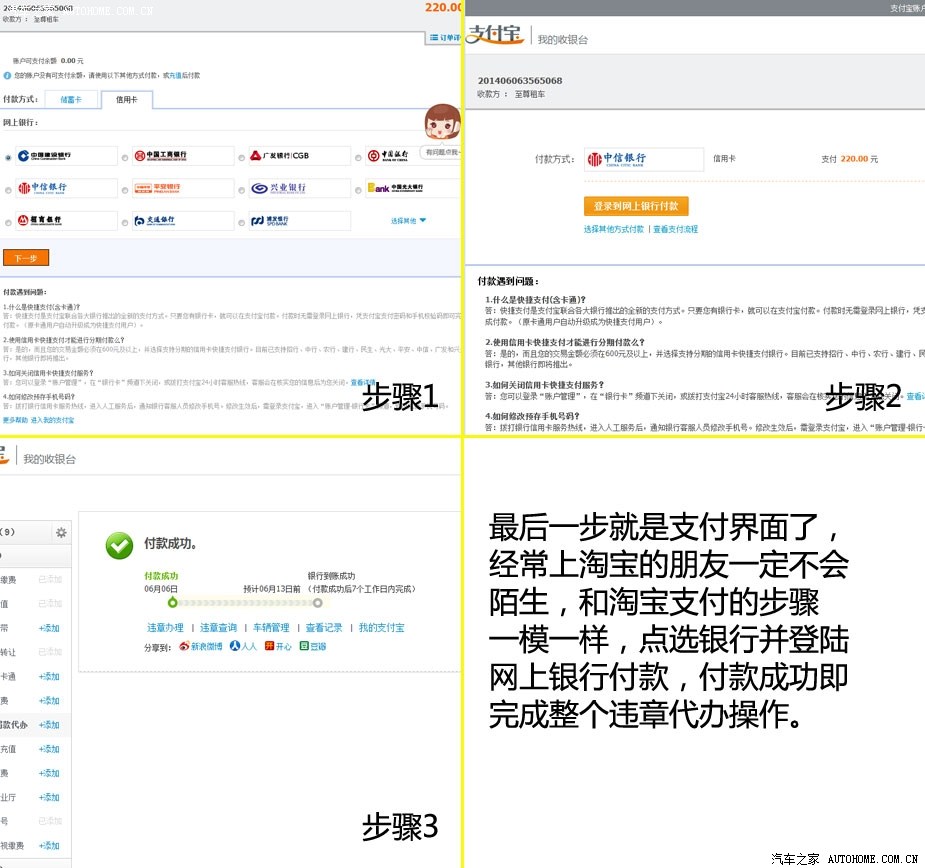The height and width of the screenshot is (868, 925).
Task: Open the 查看记录 link
Action: [324, 628]
